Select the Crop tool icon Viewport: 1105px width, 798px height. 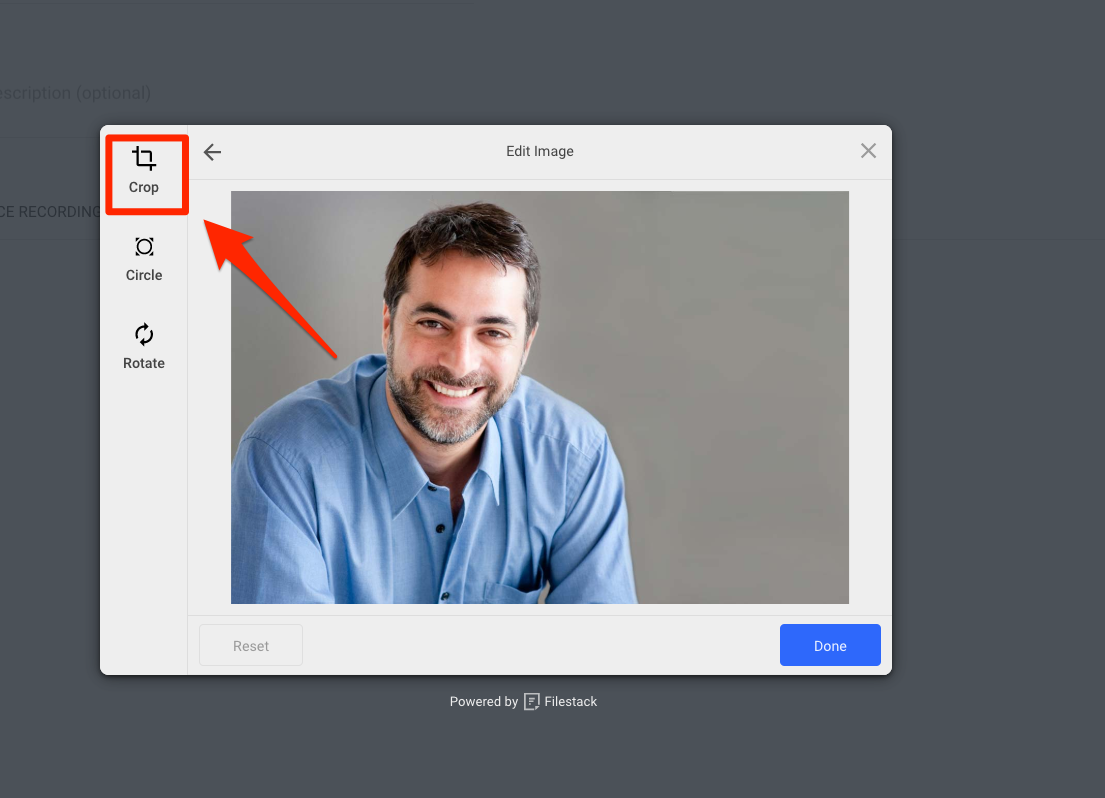coord(144,157)
